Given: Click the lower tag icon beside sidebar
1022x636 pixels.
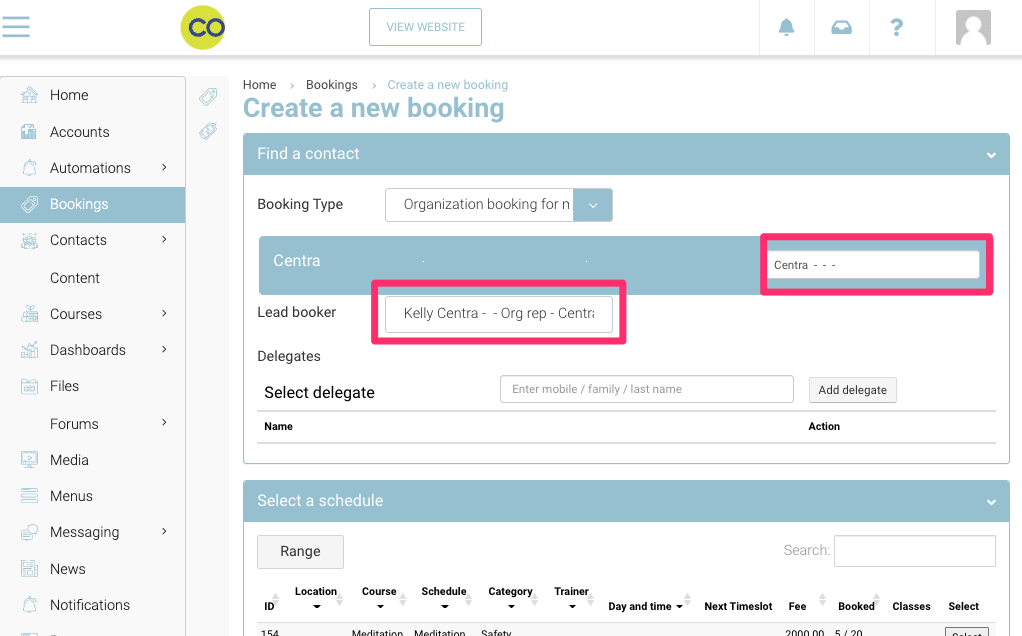Looking at the screenshot, I should tap(208, 131).
